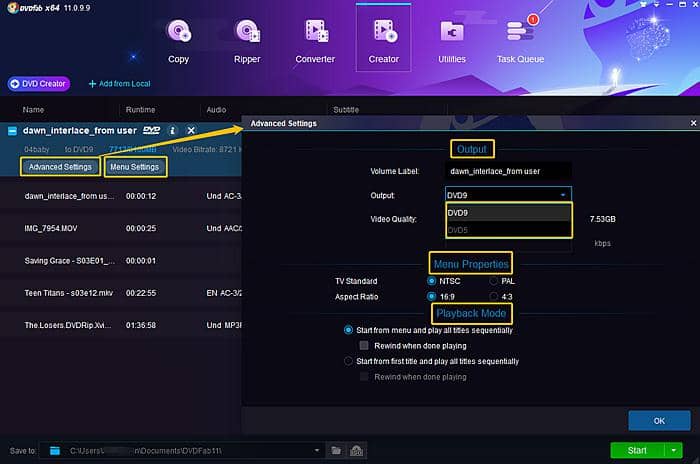Image resolution: width=700 pixels, height=464 pixels.
Task: Click the Menu Settings button
Action: [135, 166]
